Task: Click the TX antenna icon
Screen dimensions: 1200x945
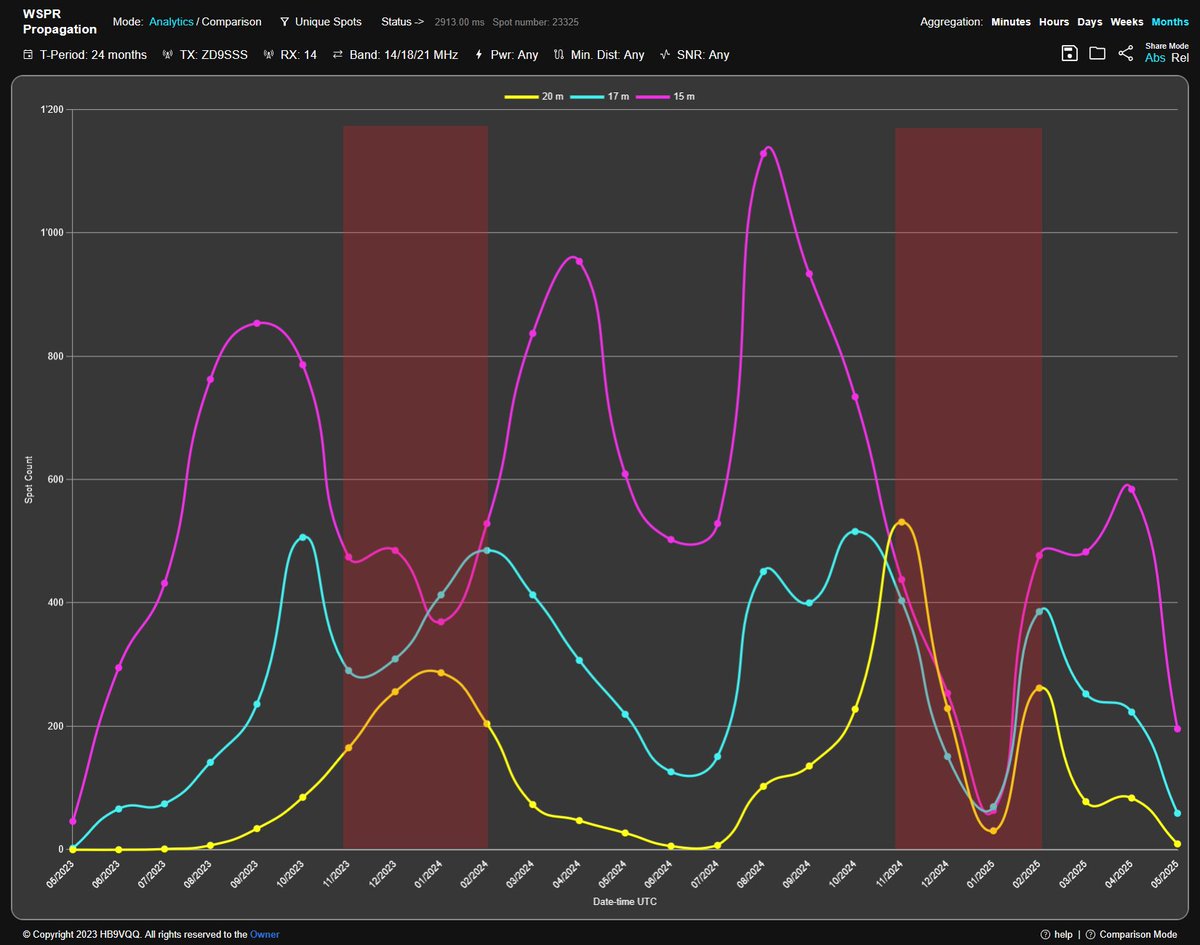Action: (168, 55)
